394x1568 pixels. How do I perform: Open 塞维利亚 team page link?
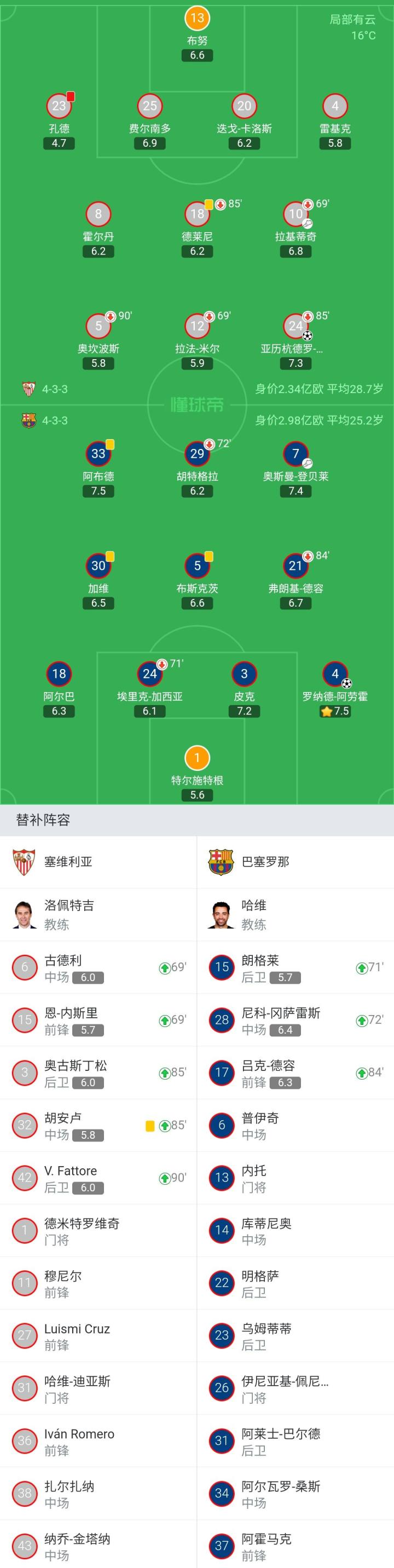pos(68,862)
